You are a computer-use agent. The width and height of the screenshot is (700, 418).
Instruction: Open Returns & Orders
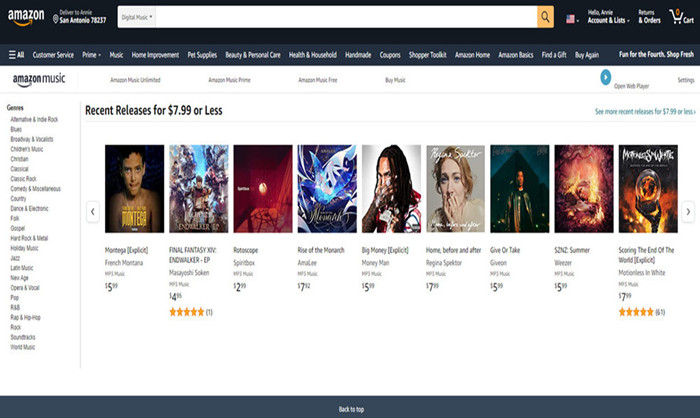[x=649, y=17]
